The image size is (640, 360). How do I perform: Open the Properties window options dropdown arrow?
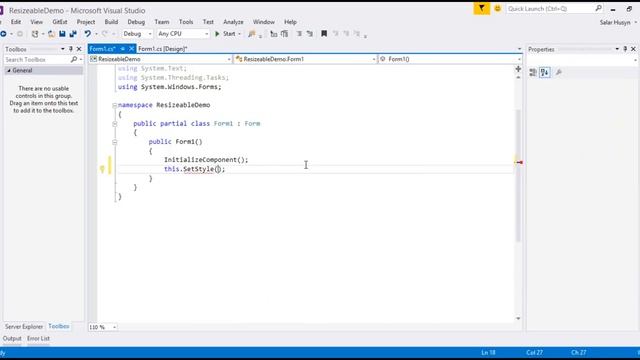tap(617, 49)
